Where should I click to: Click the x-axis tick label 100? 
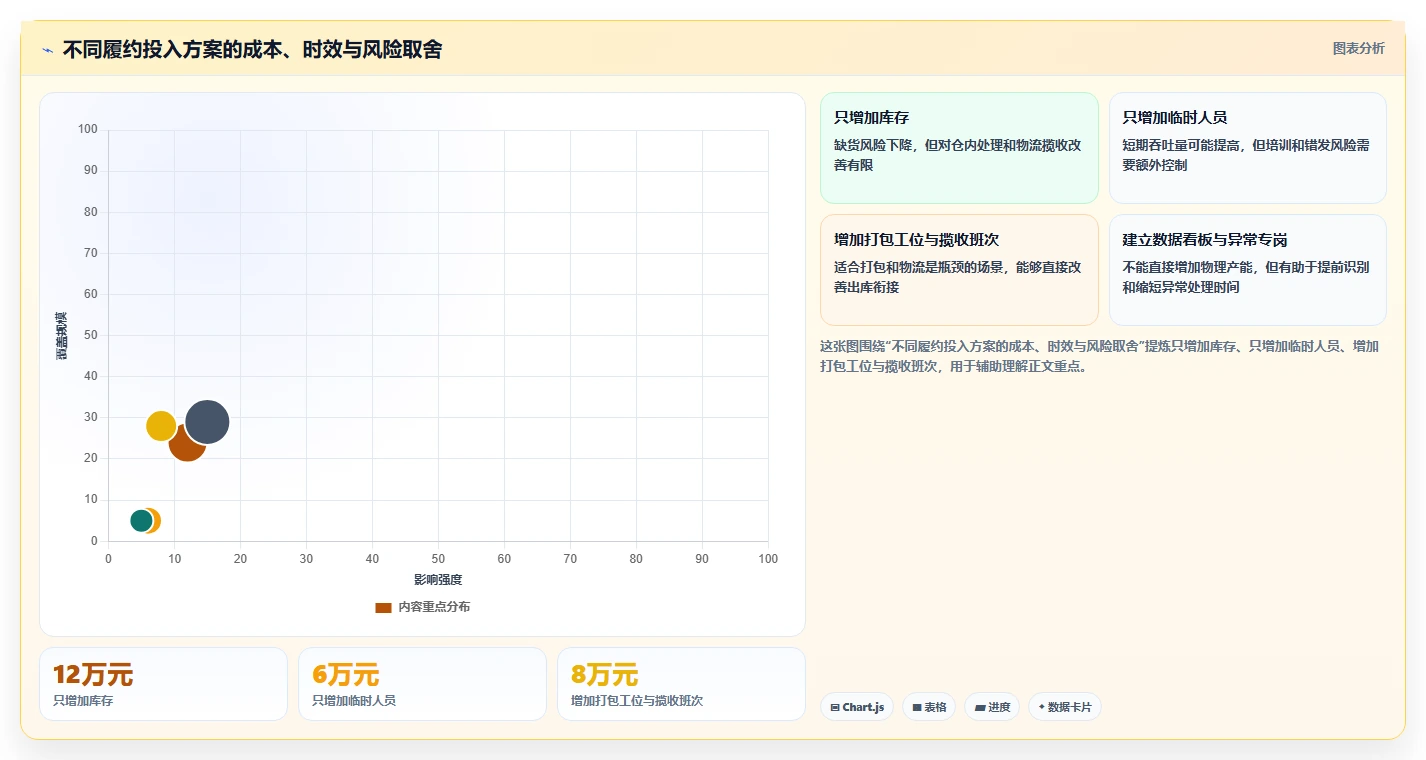pos(768,559)
